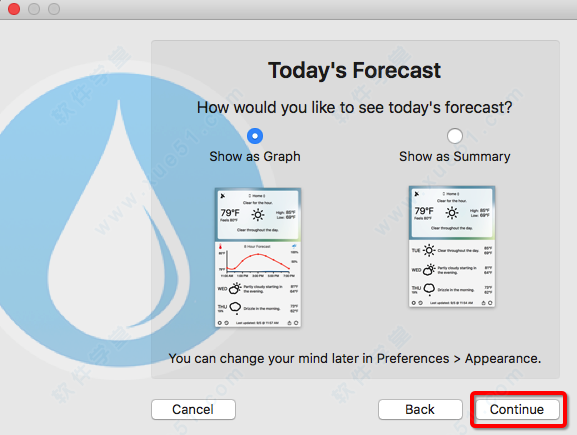Click blue rain icon in graph preview
The height and width of the screenshot is (435, 577).
tap(294, 246)
